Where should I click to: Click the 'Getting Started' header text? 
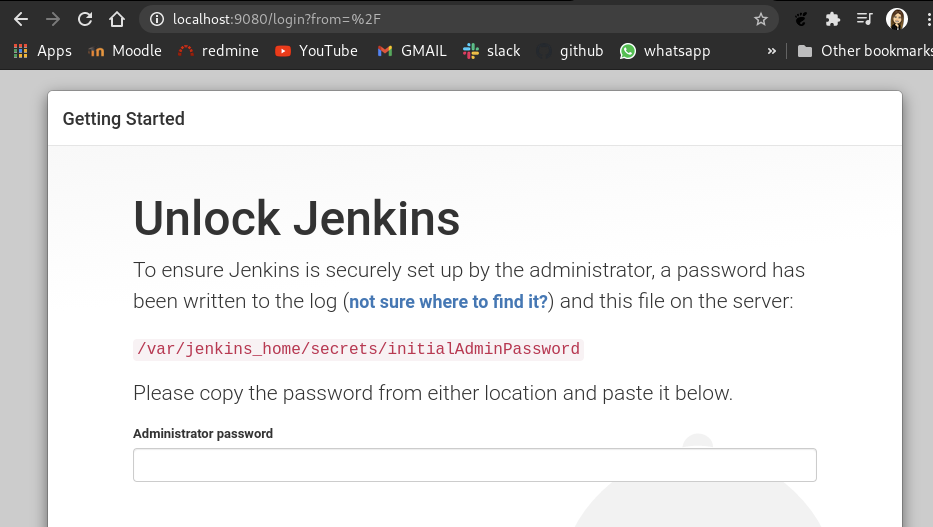124,119
